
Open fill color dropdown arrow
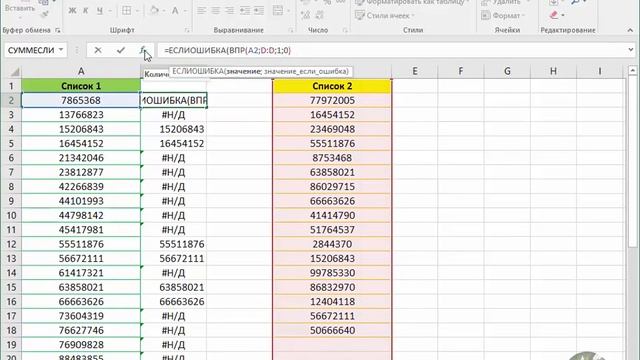coord(164,11)
